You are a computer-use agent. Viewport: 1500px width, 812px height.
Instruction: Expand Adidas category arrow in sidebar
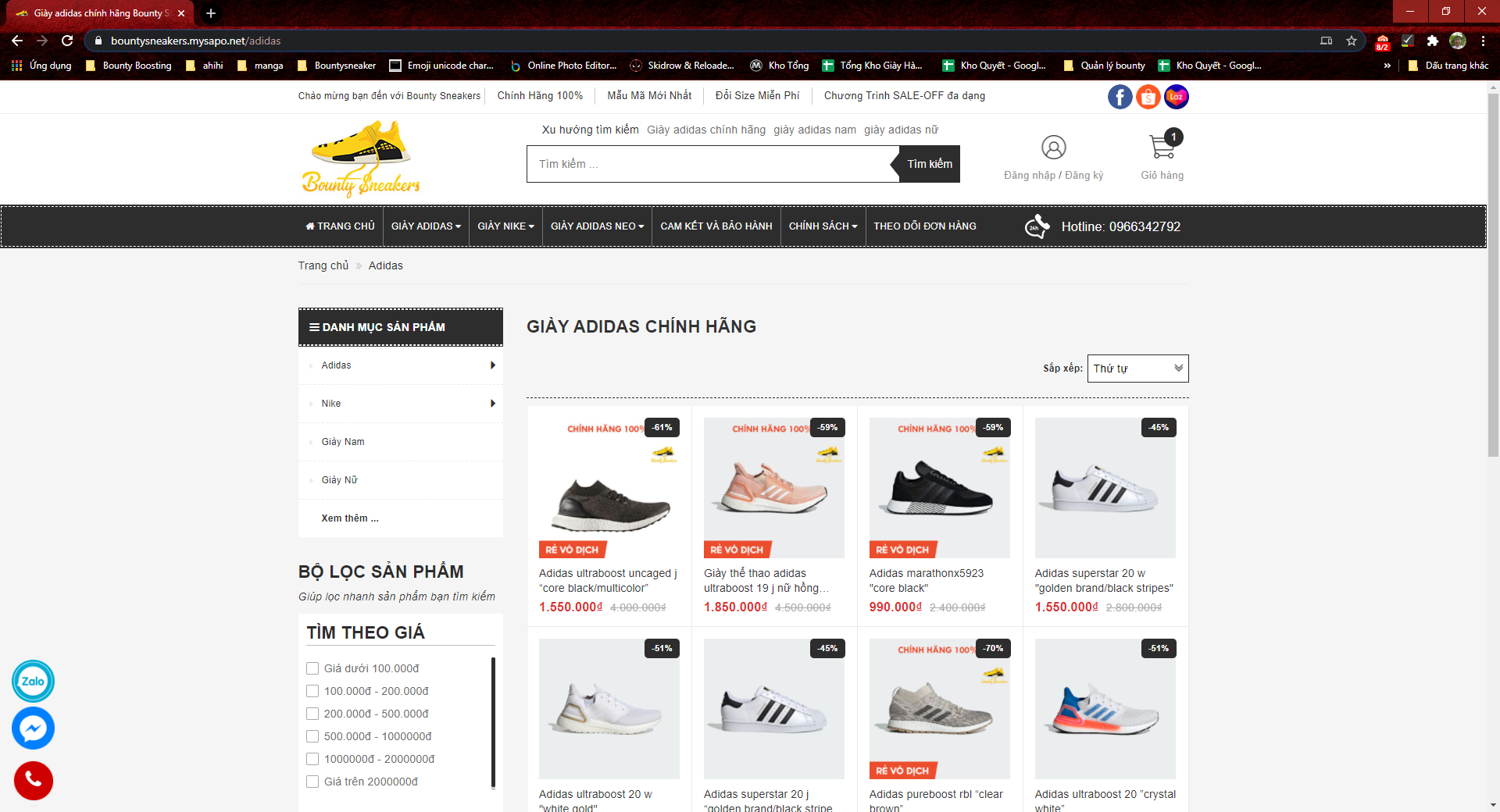[x=493, y=365]
